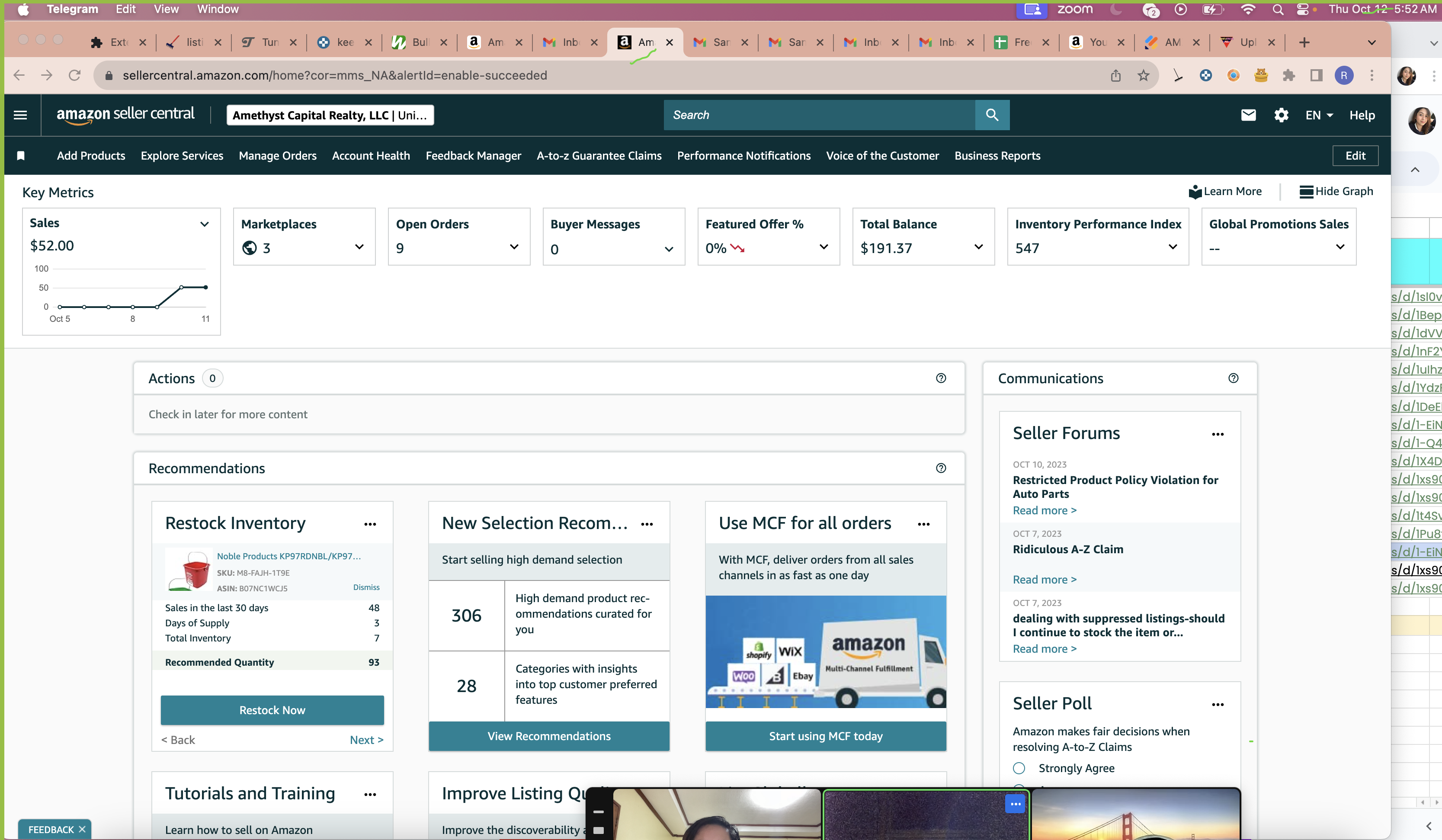Open the Learn More link in Key Metrics
The width and height of the screenshot is (1442, 840).
click(x=1225, y=192)
